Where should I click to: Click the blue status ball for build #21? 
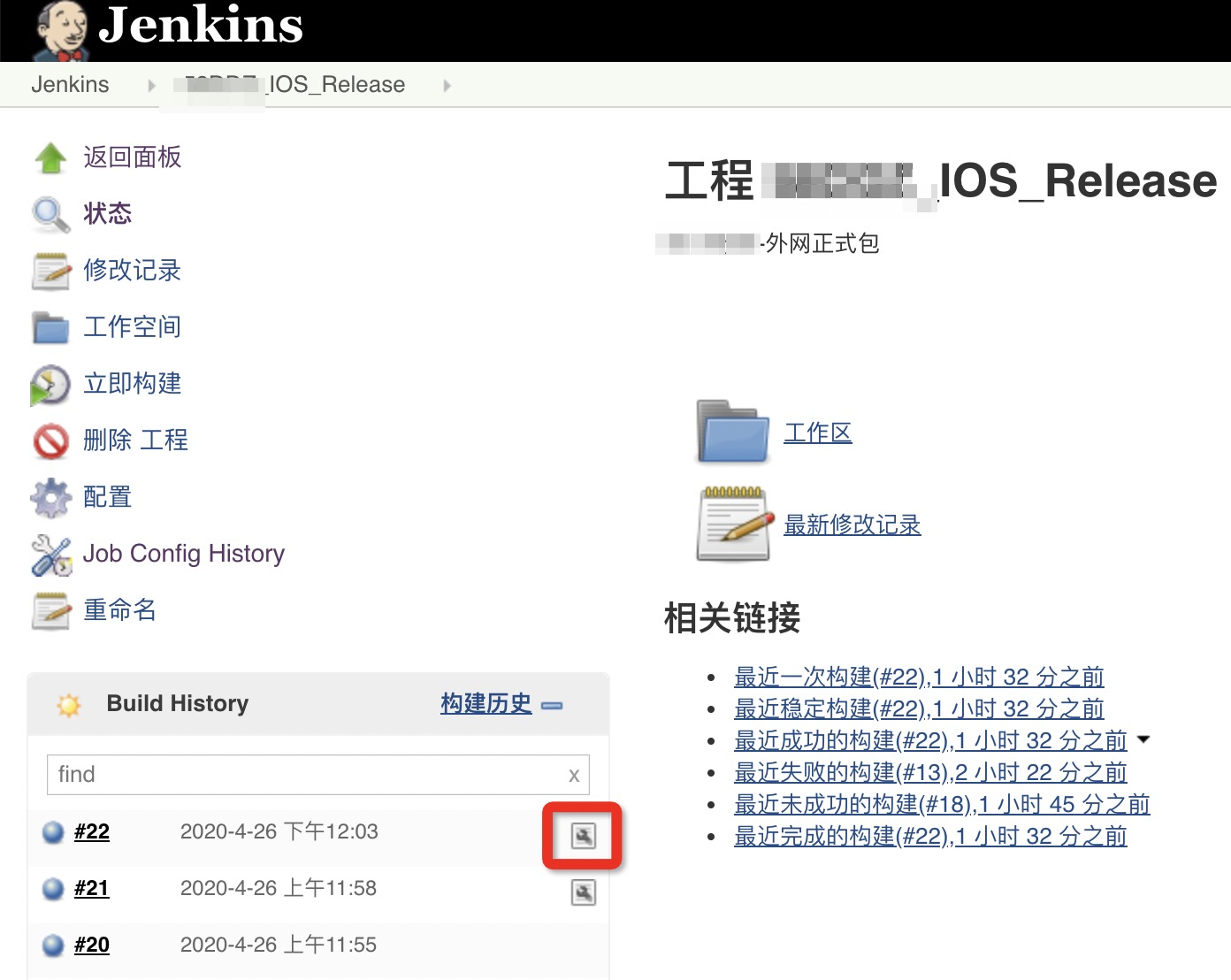click(53, 889)
